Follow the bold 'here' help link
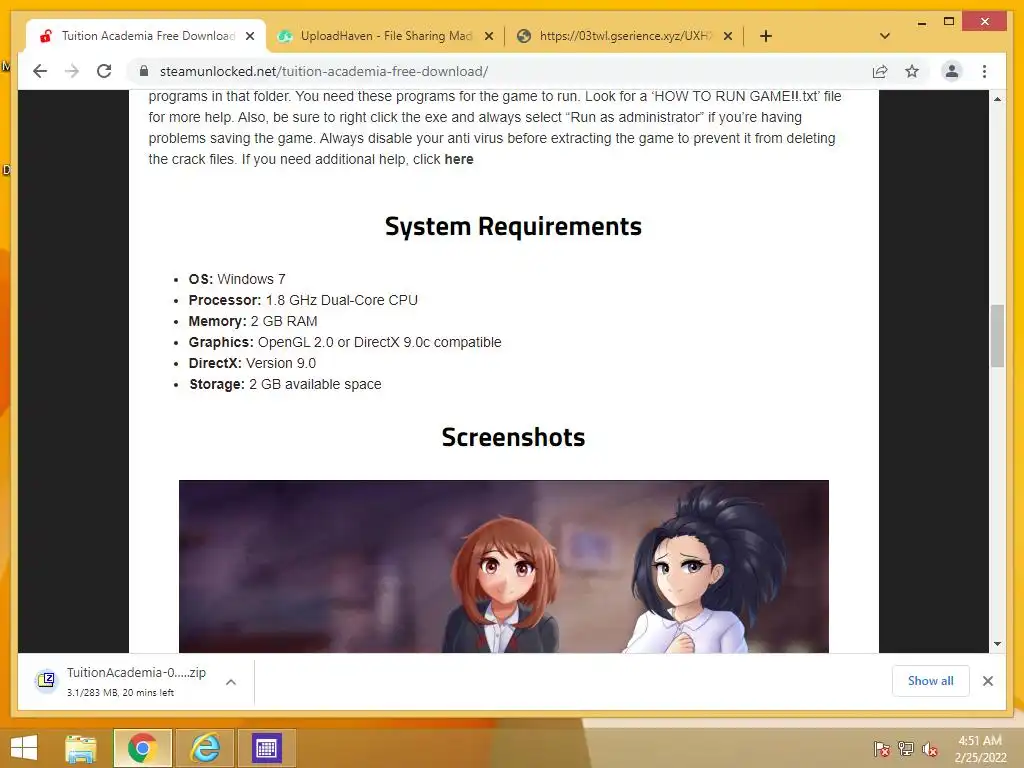The image size is (1024, 768). coord(458,159)
